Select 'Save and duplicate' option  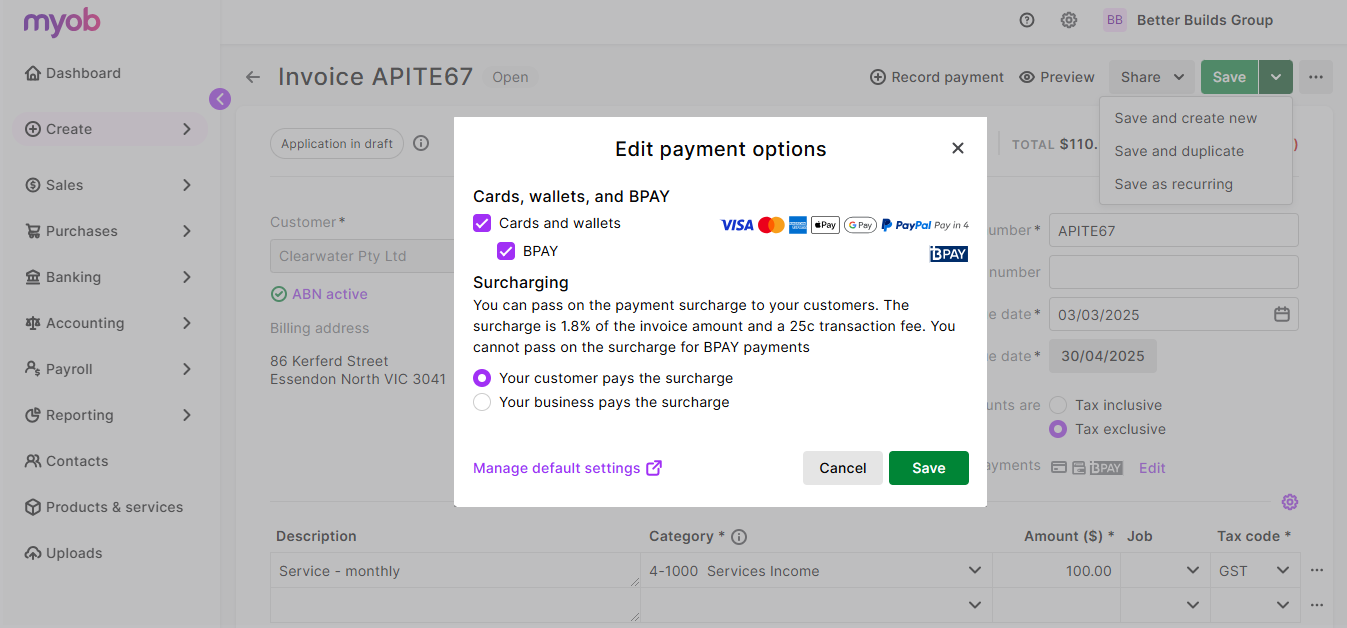(x=1178, y=150)
